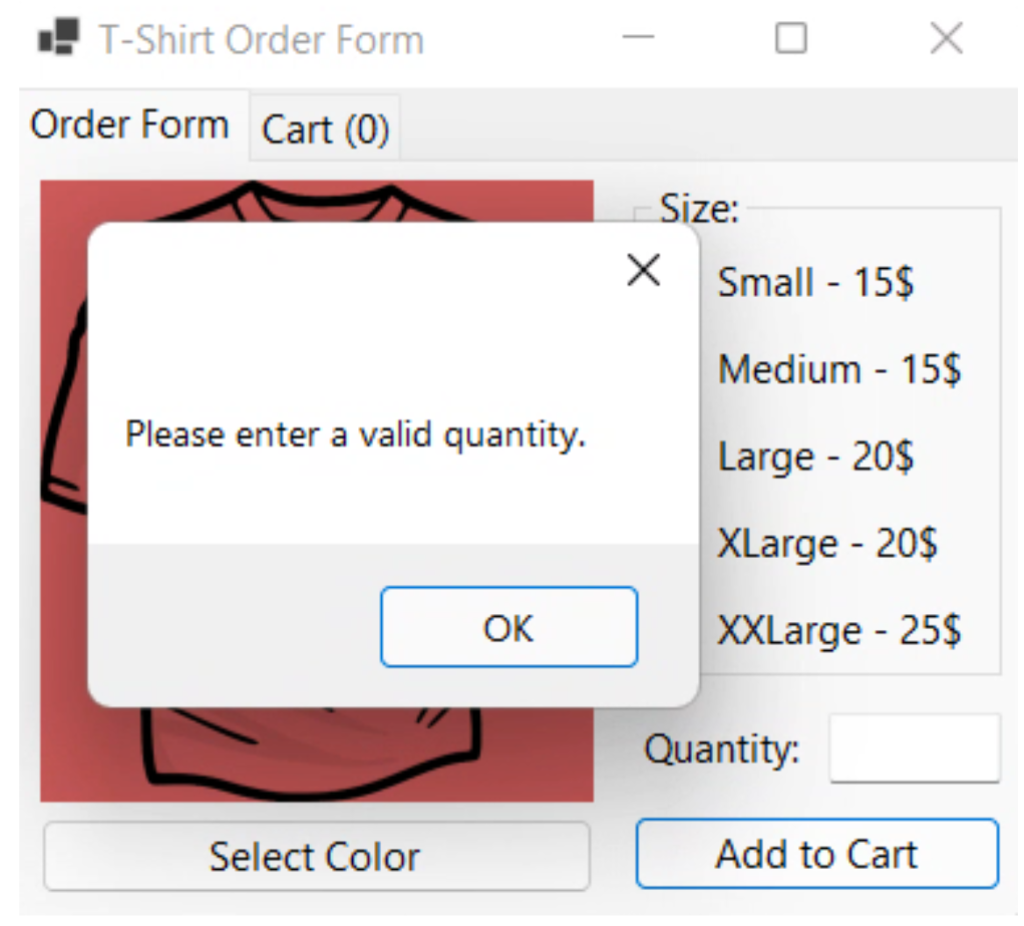Minimize the T-Shirt Order Form window
The height and width of the screenshot is (926, 1024).
pyautogui.click(x=637, y=38)
